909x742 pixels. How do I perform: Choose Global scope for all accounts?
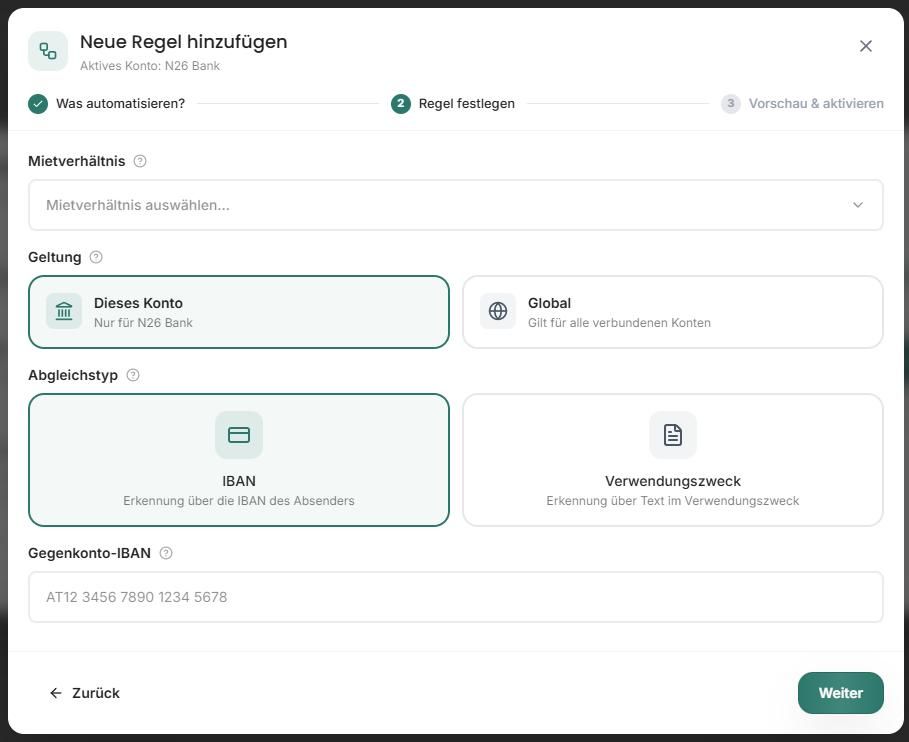673,312
